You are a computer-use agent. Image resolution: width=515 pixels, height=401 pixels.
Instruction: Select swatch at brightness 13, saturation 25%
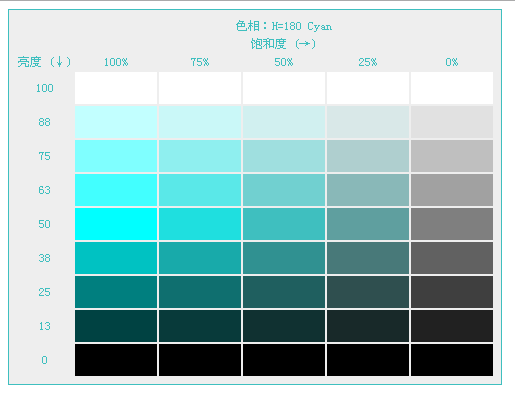pos(368,326)
